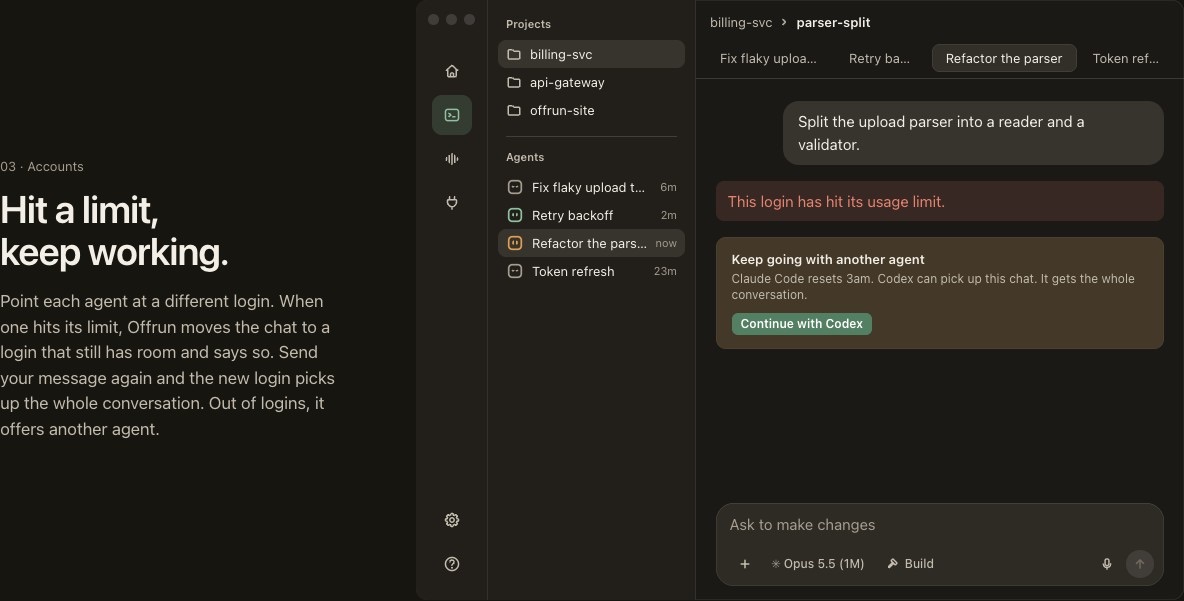Select the api-gateway project
Viewport: 1184px width, 601px height.
(x=591, y=82)
